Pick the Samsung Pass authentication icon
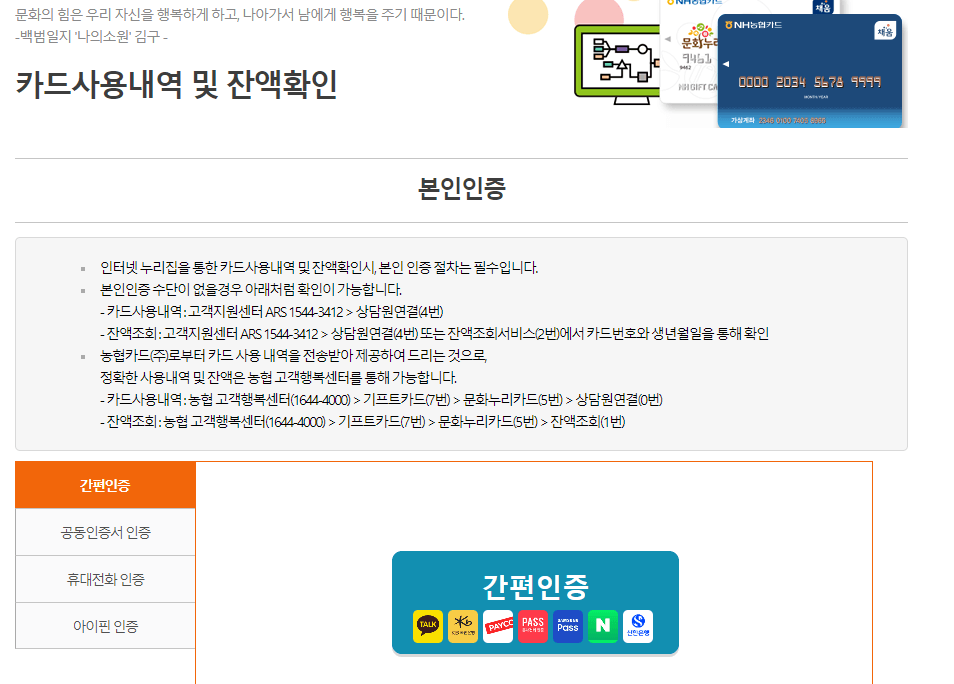The image size is (954, 684). 567,626
